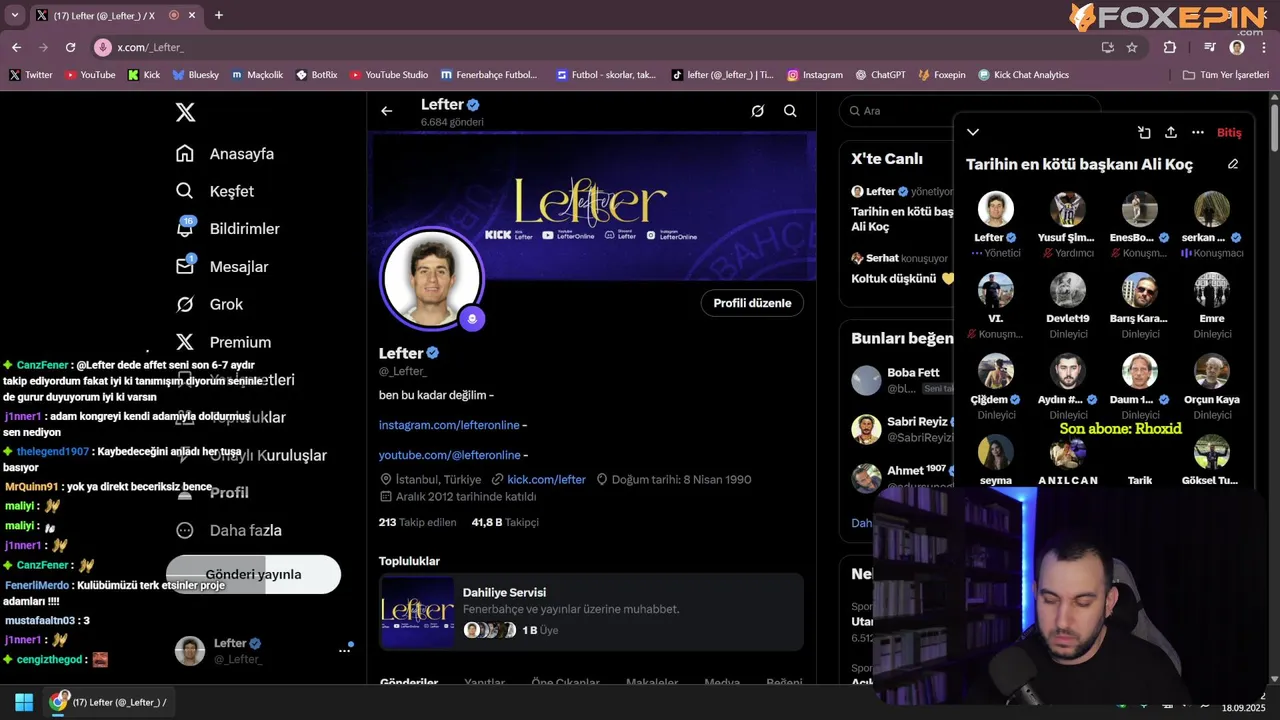Open the Dahiliye Servisi community card
Image resolution: width=1280 pixels, height=720 pixels.
591,612
